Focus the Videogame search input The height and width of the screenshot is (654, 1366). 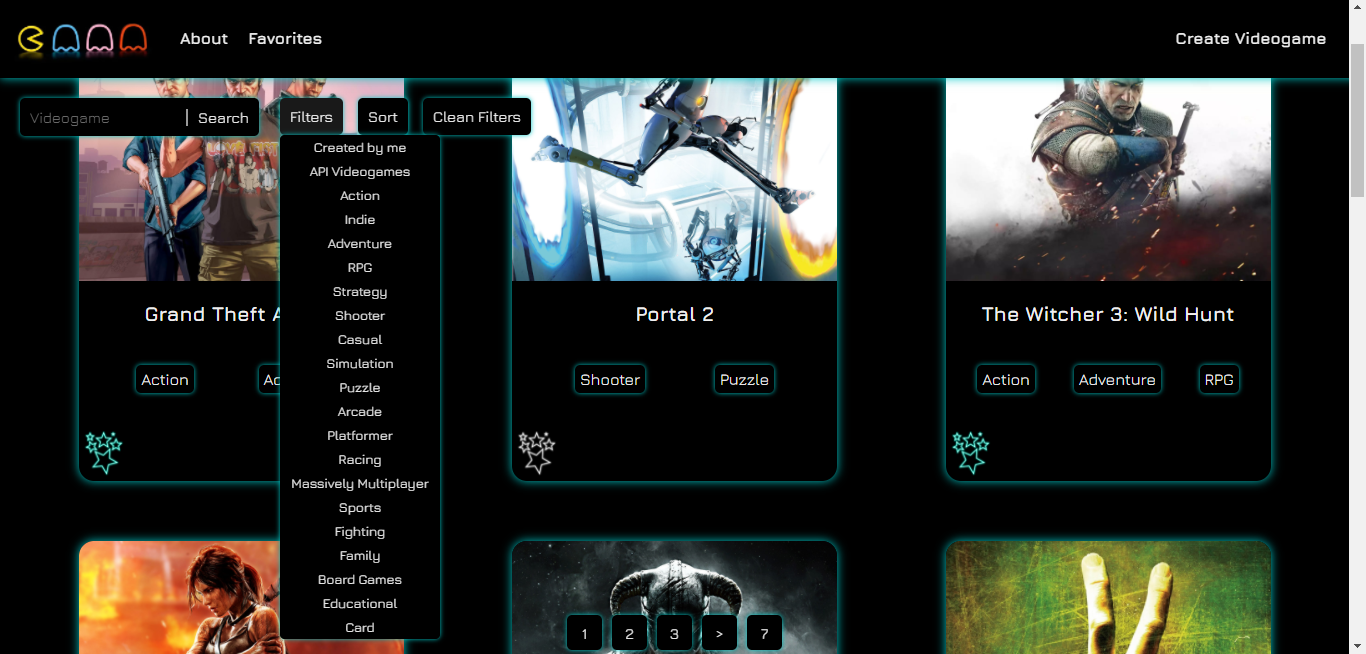pyautogui.click(x=105, y=118)
